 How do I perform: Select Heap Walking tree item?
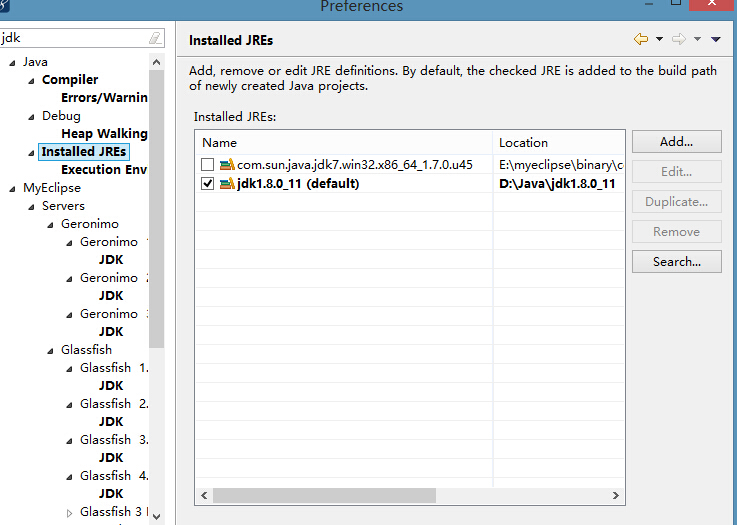[x=104, y=133]
